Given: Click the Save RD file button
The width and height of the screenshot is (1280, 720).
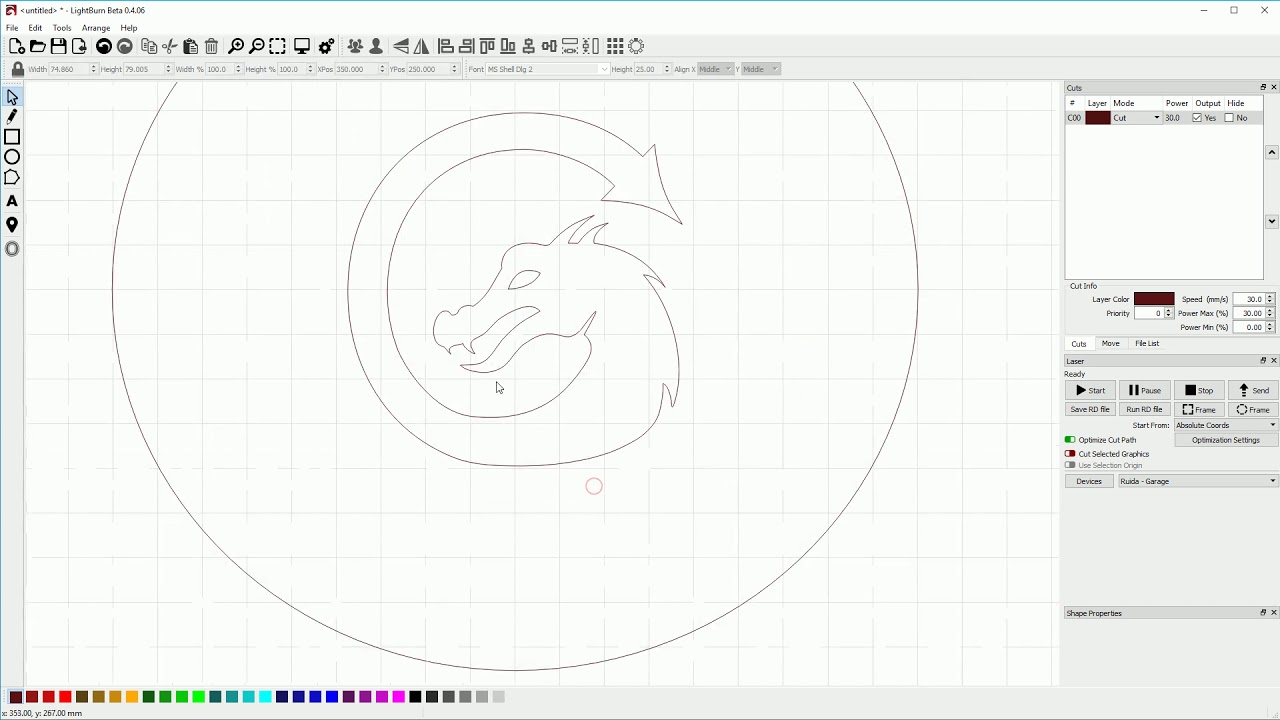Looking at the screenshot, I should (x=1090, y=409).
